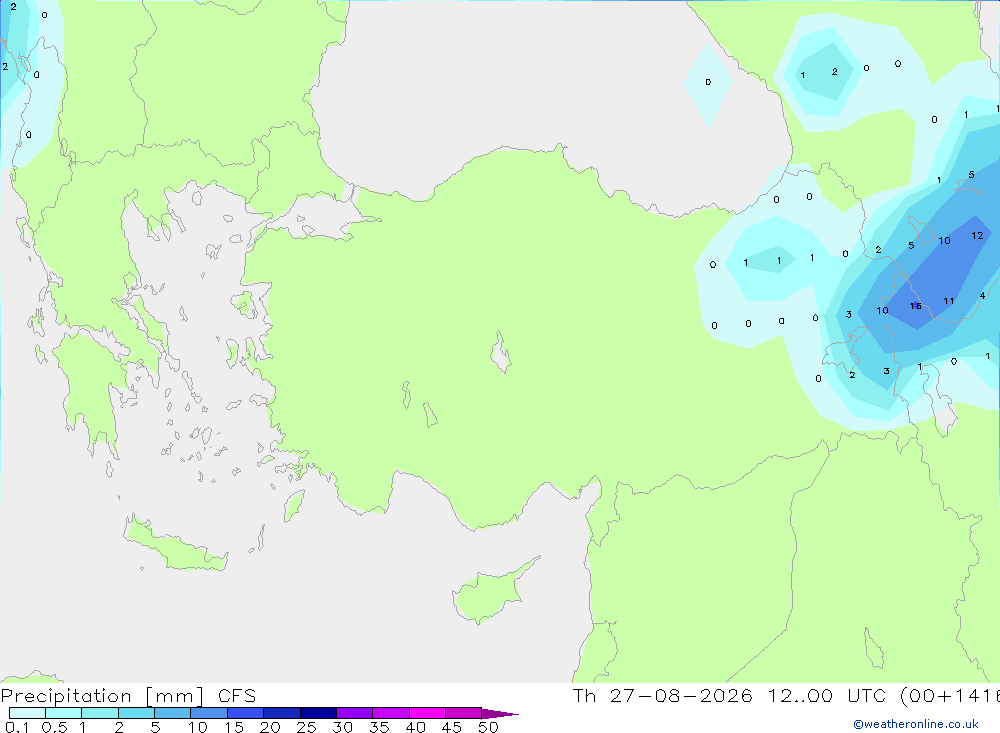Click the '0.1' legend label

(17, 727)
